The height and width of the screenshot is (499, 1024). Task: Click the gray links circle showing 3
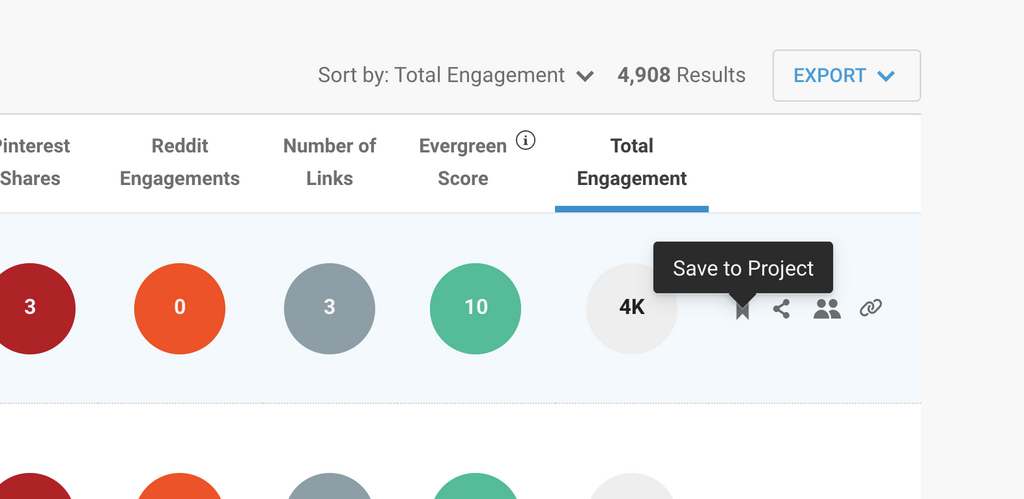click(329, 308)
